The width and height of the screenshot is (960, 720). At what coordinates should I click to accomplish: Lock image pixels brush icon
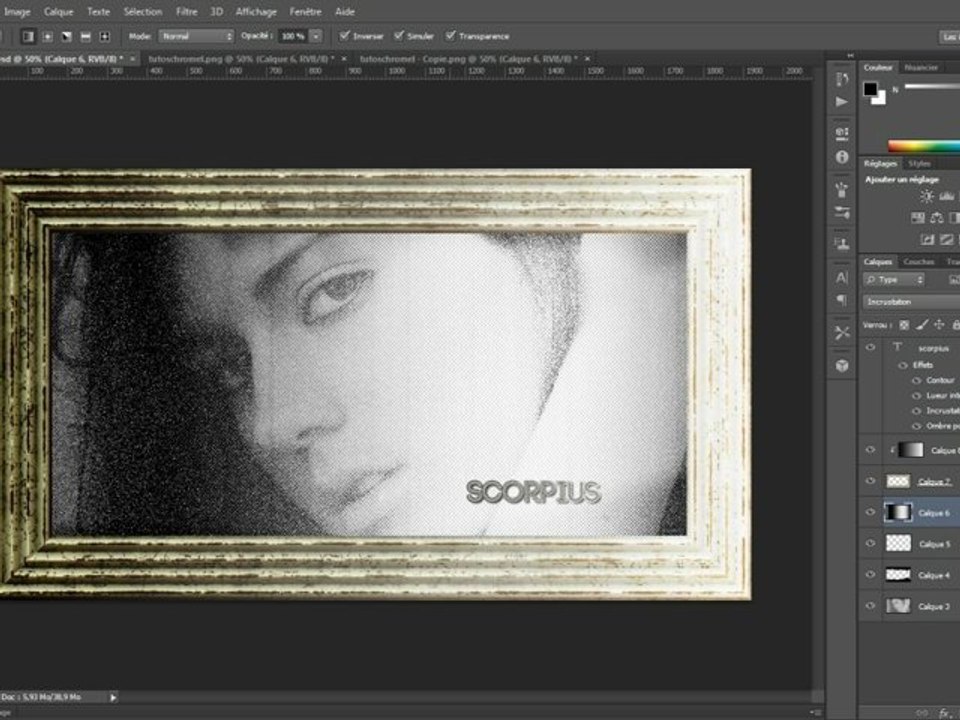pos(922,325)
